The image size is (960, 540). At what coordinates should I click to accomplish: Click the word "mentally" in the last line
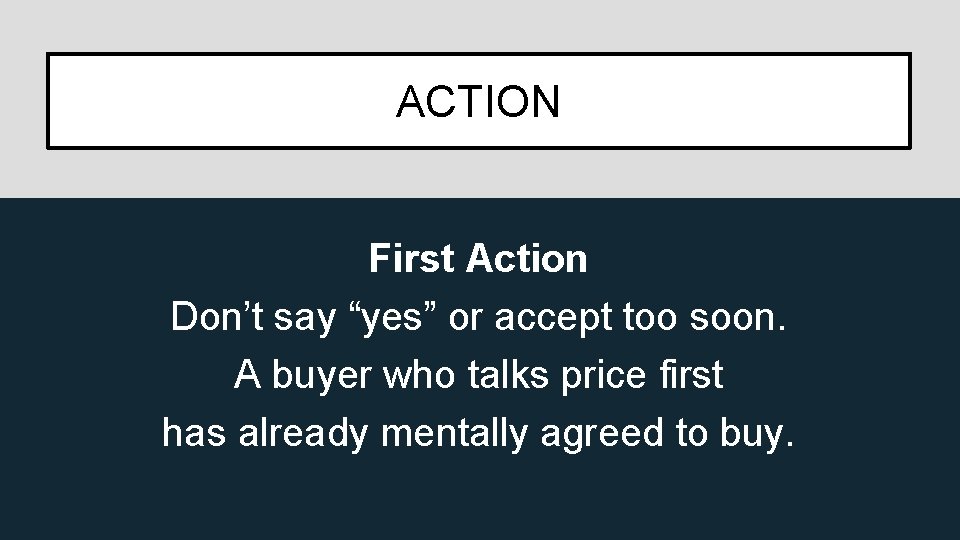click(454, 434)
